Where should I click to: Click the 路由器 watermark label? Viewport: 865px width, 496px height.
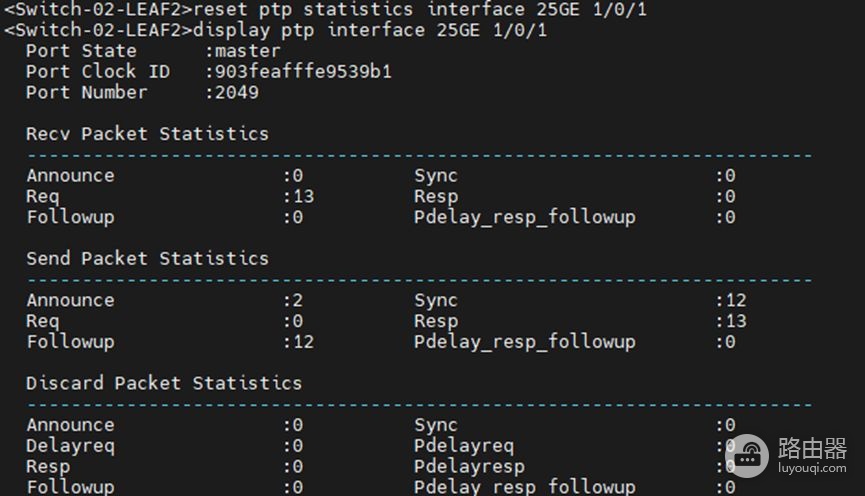coord(812,448)
